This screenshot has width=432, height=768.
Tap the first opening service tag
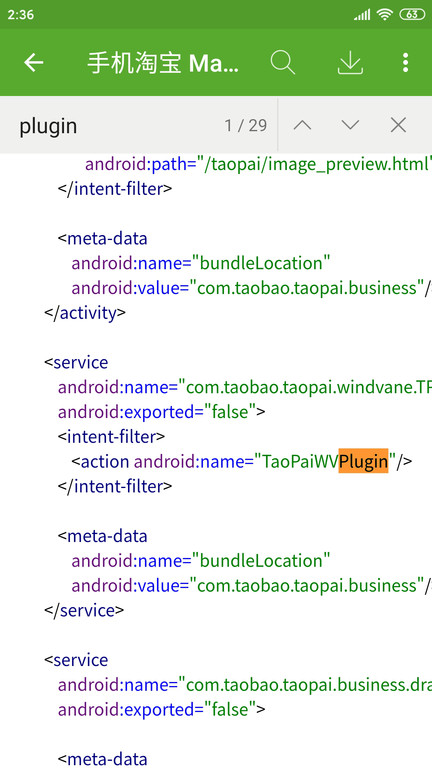[76, 362]
